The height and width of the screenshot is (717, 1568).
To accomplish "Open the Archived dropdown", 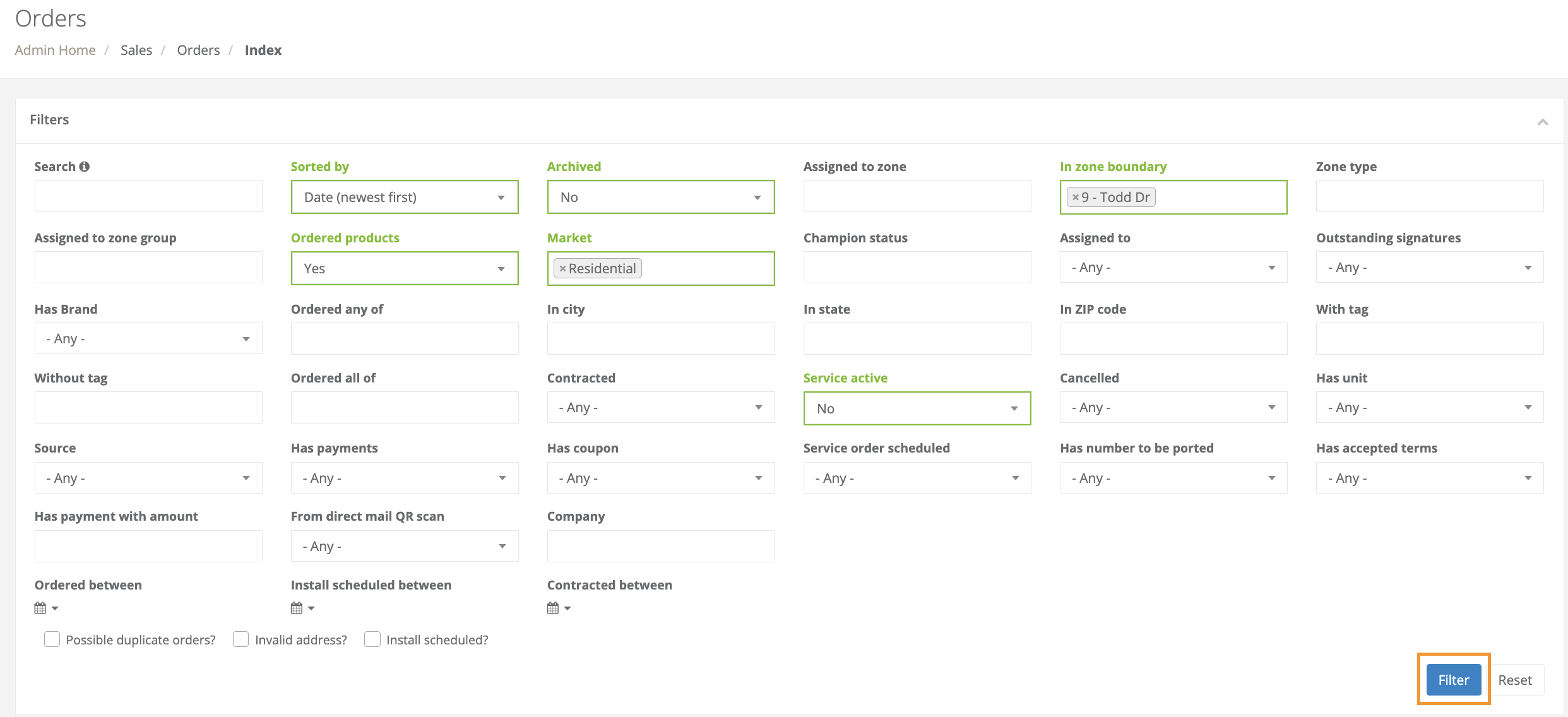I will click(660, 198).
